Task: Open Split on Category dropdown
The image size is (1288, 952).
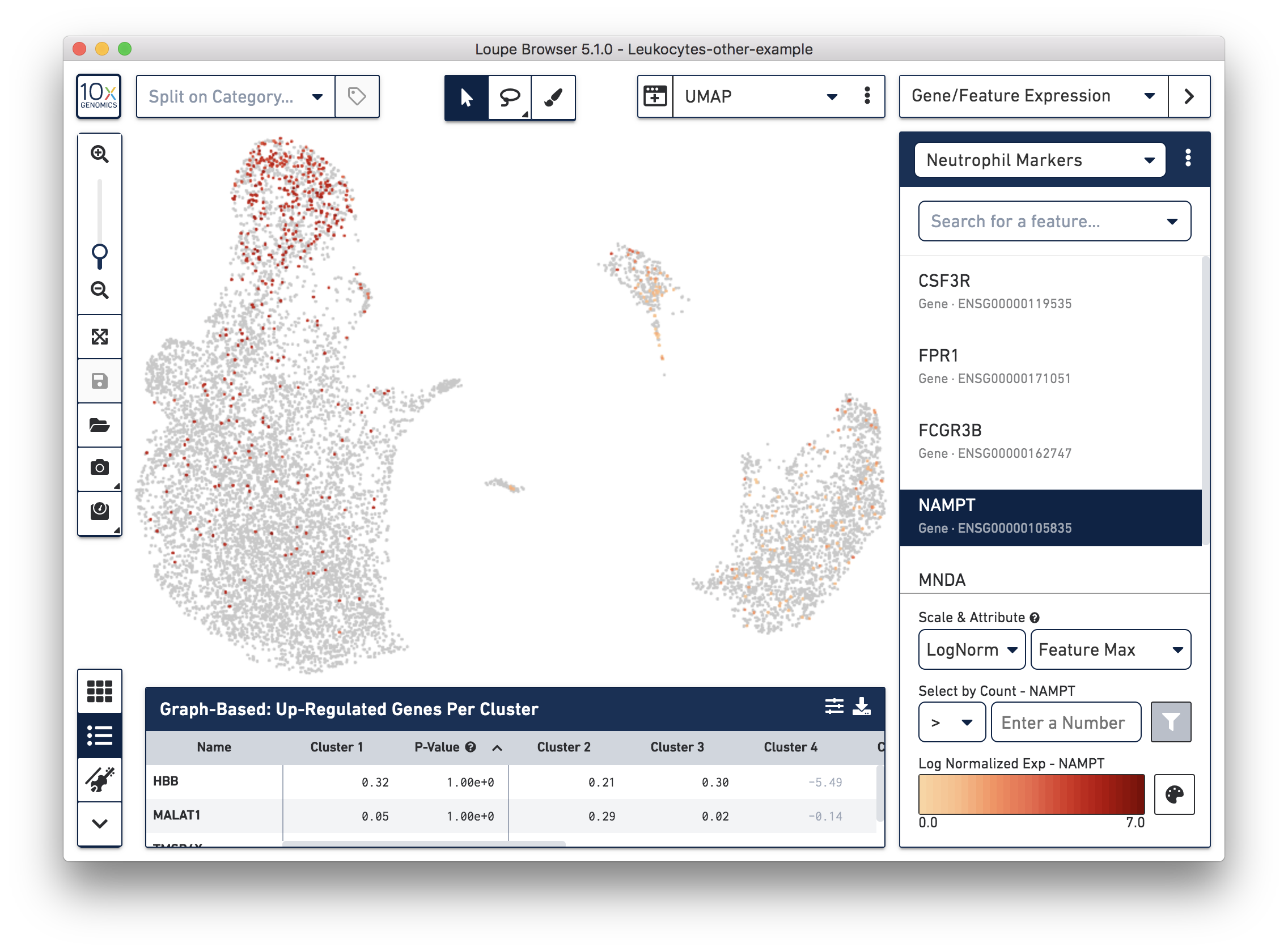Action: pos(236,96)
